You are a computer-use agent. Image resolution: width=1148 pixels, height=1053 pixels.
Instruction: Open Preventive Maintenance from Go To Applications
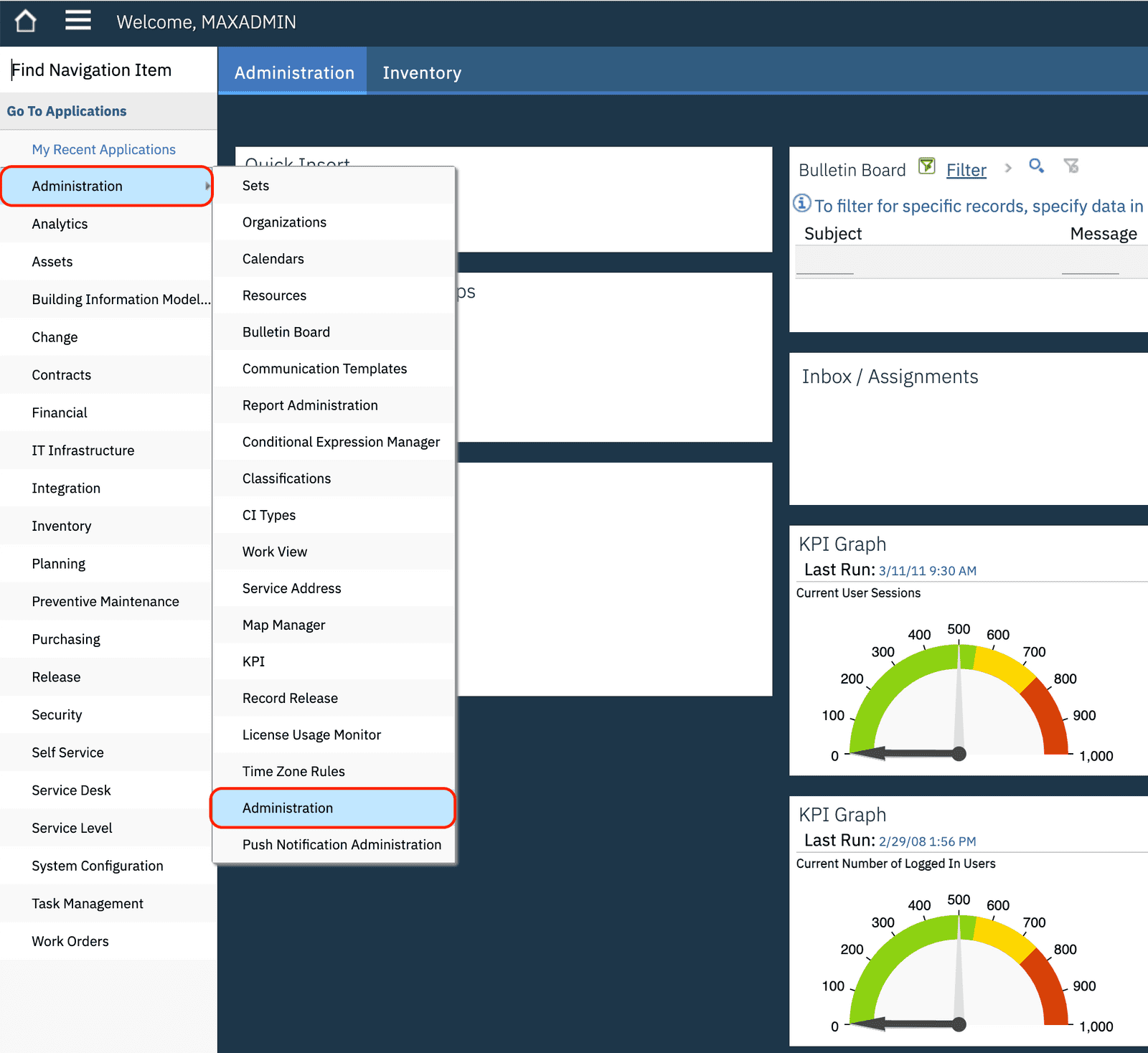click(105, 601)
